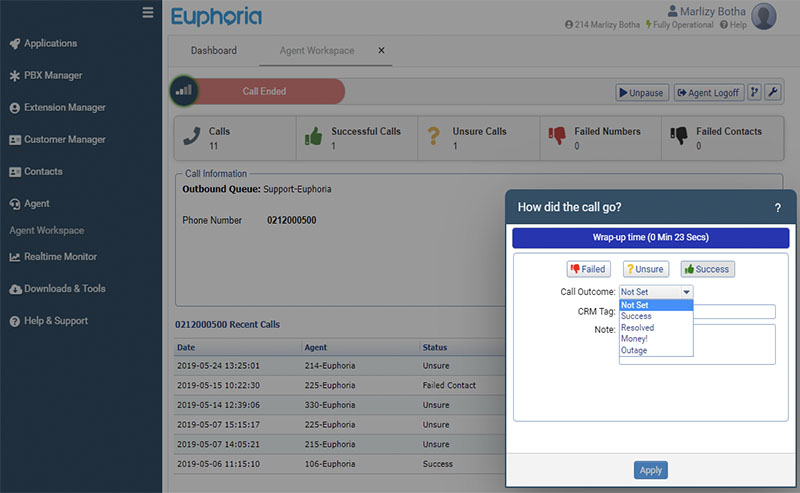
Task: Click the question icon for Help & Support
Action: 15,322
